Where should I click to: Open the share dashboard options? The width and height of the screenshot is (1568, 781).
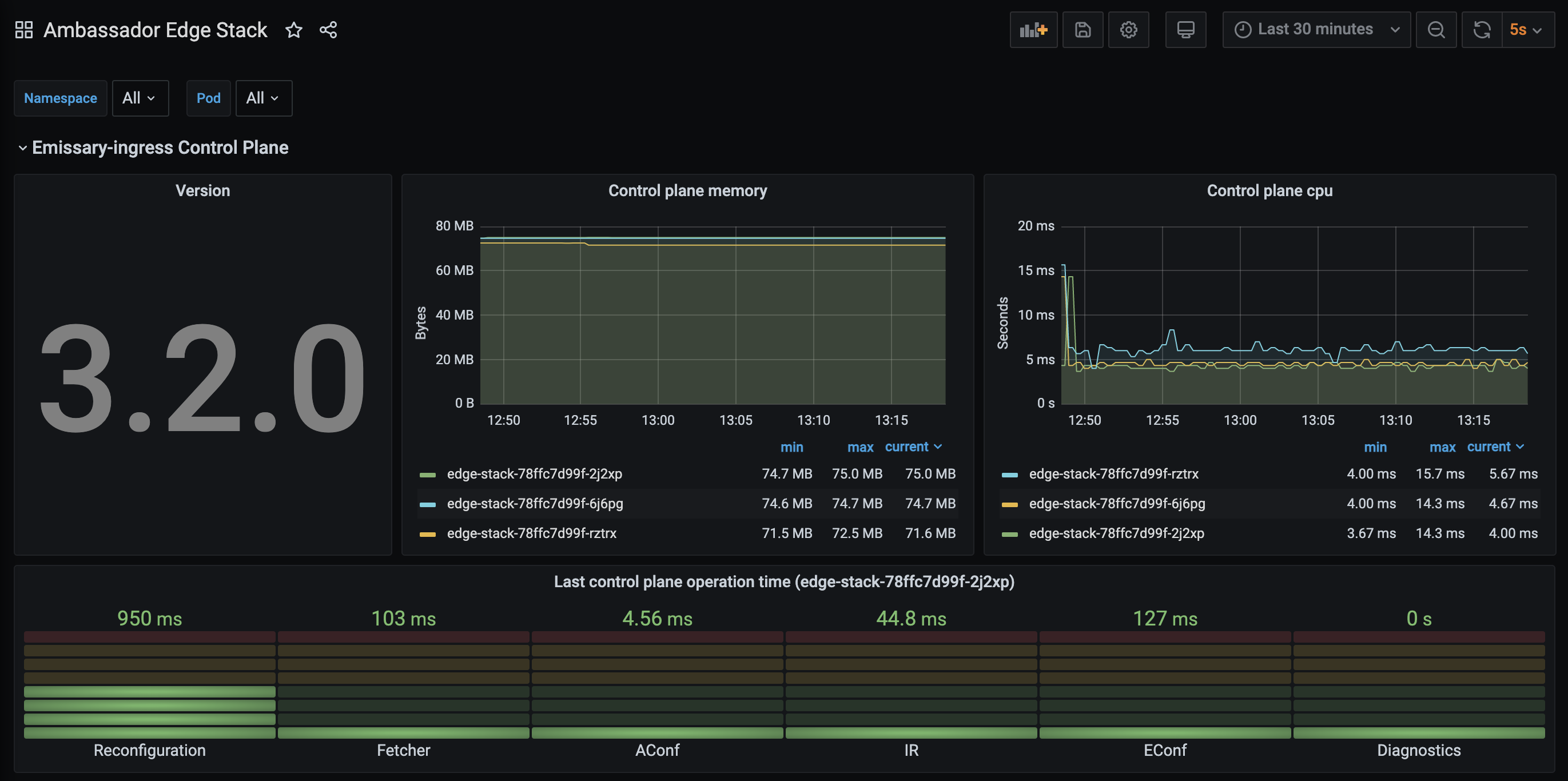click(x=328, y=29)
